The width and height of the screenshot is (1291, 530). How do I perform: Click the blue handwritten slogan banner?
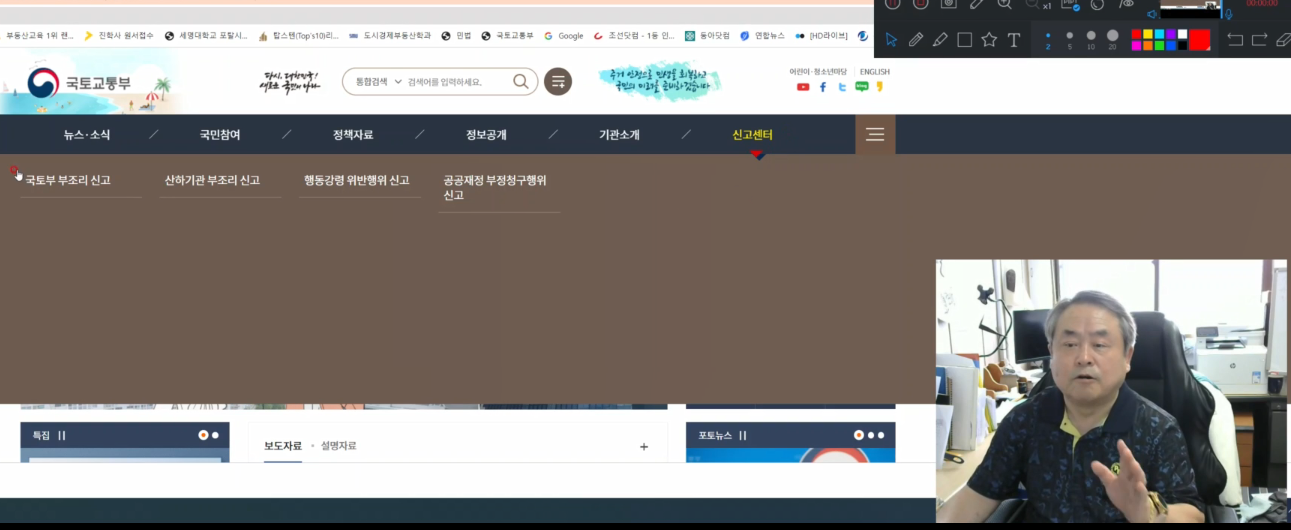[x=659, y=82]
